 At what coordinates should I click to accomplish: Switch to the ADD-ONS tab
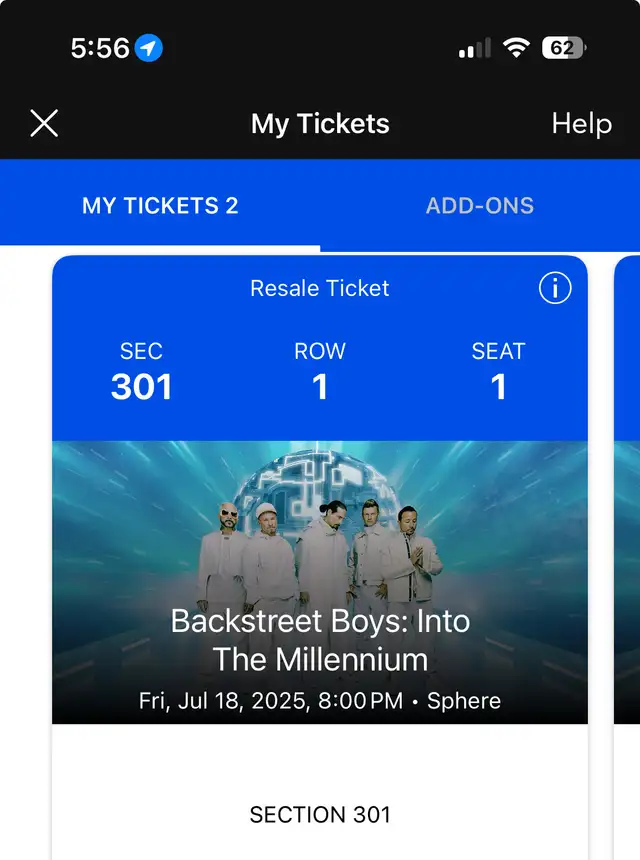[480, 206]
